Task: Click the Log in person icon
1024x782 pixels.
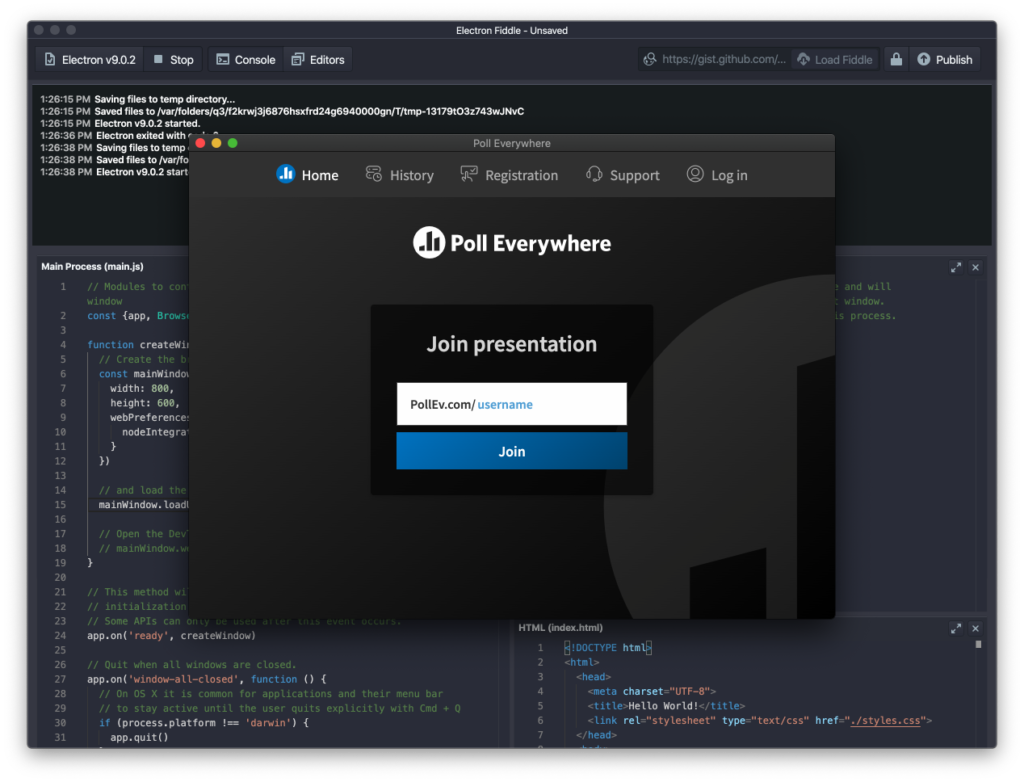Action: [694, 174]
